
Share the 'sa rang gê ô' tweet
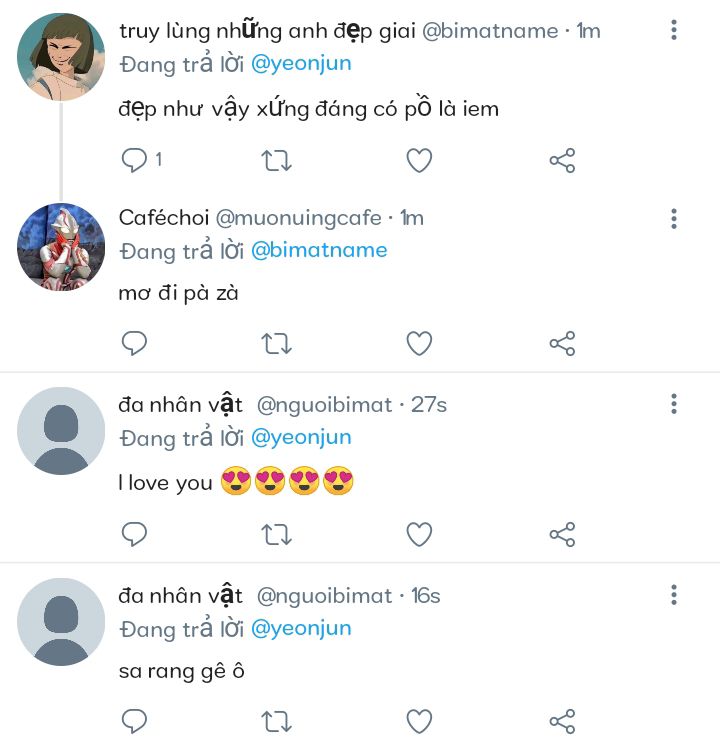[x=562, y=721]
